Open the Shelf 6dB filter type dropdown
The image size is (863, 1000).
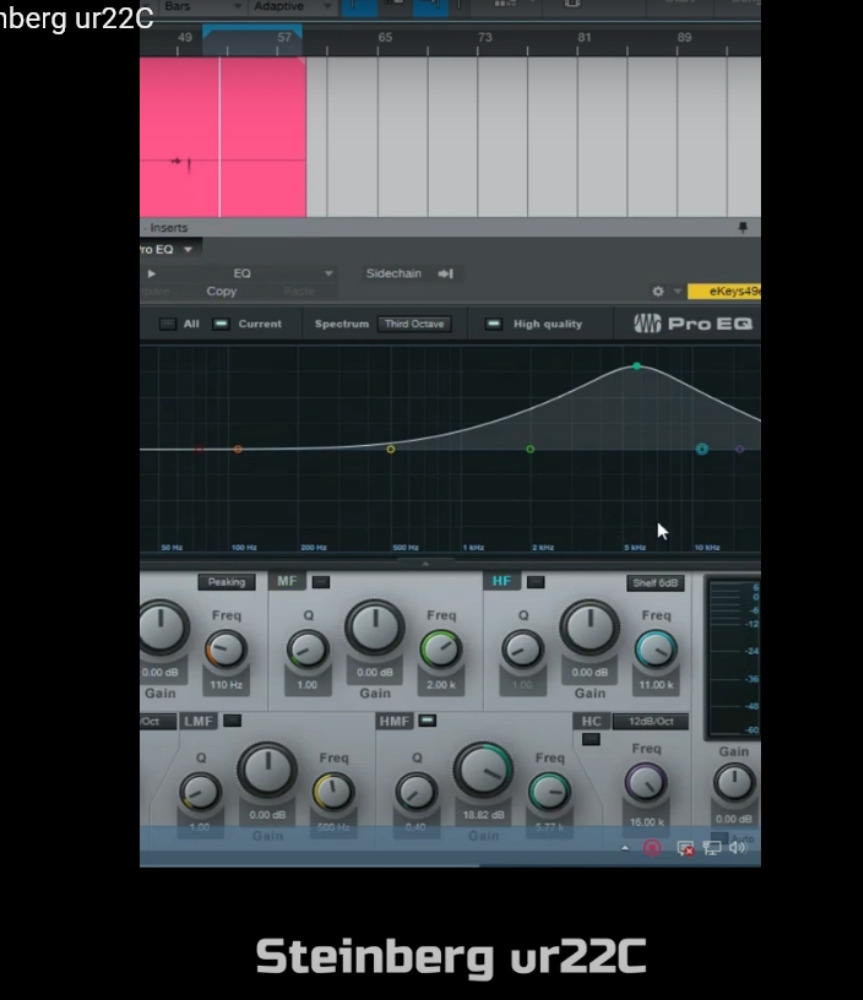pyautogui.click(x=655, y=583)
